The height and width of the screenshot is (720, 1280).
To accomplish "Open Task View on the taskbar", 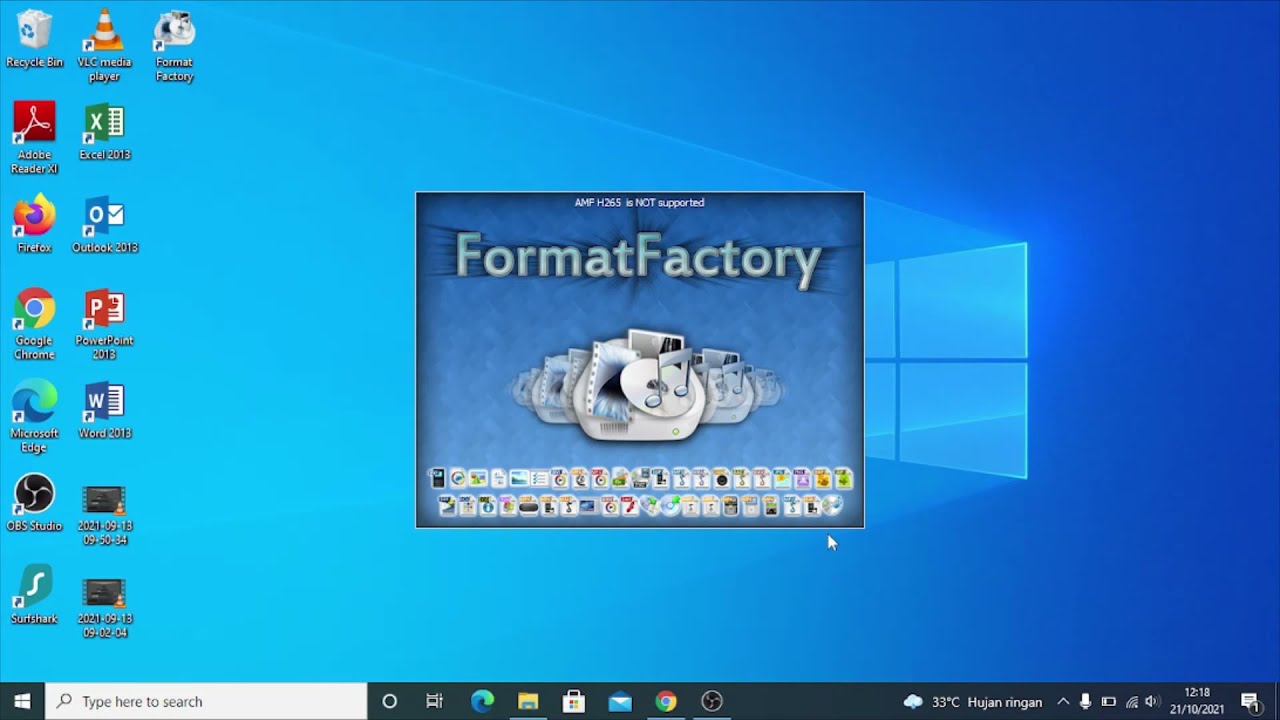I will coord(434,701).
